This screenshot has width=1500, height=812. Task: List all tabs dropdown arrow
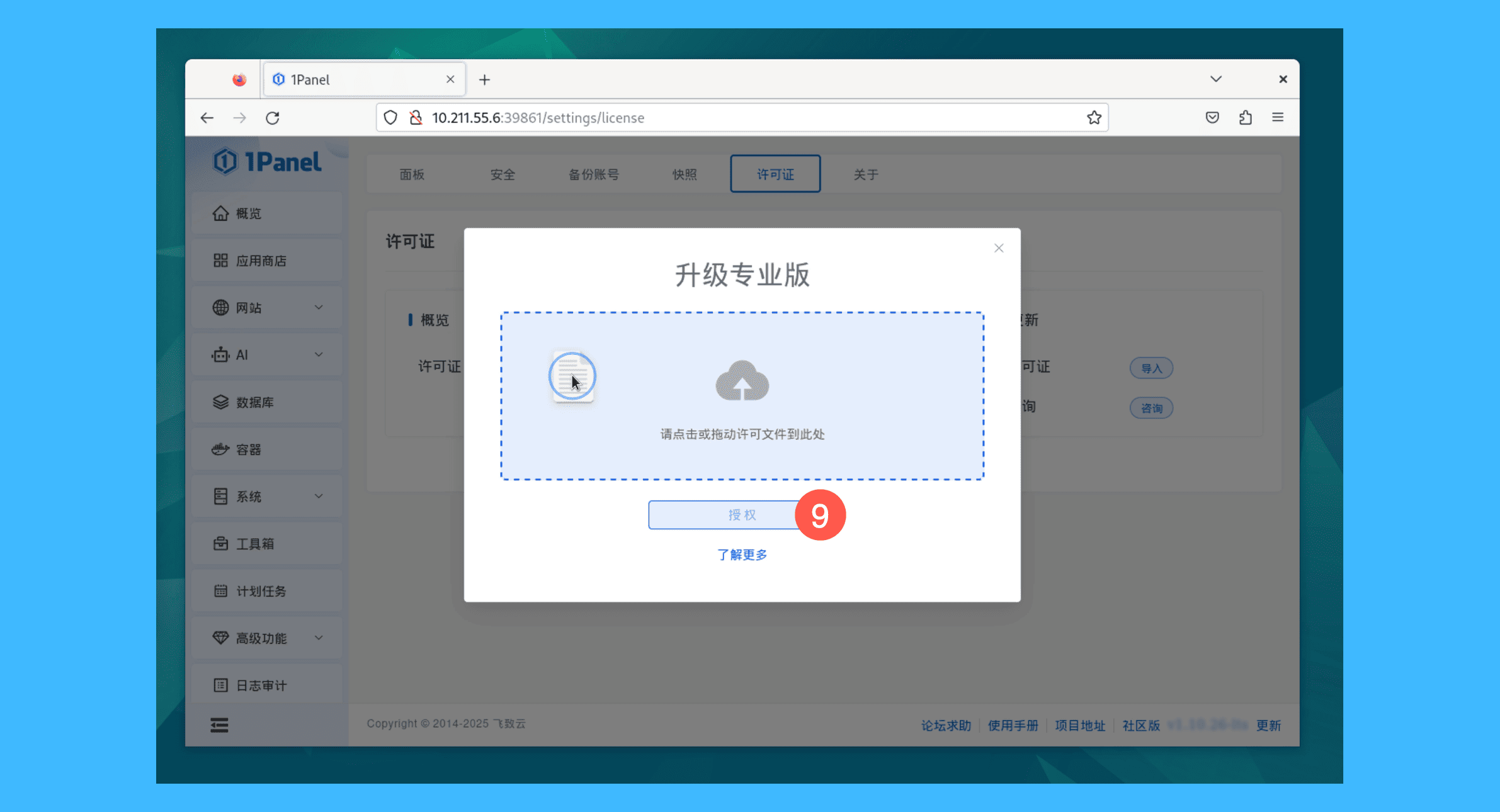point(1216,79)
